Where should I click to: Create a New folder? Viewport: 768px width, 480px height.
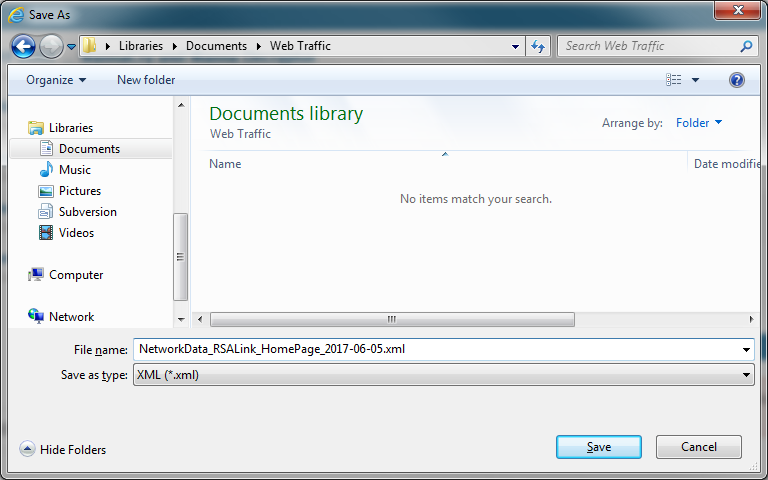(146, 80)
